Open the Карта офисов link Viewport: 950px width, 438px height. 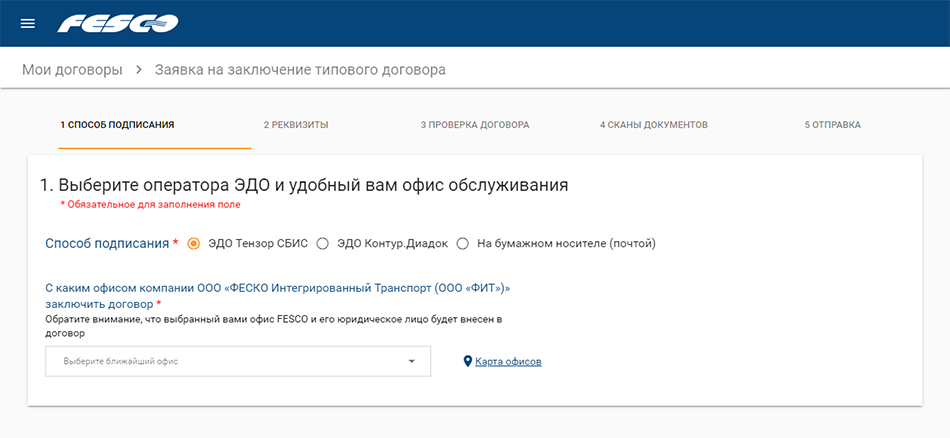tap(508, 362)
